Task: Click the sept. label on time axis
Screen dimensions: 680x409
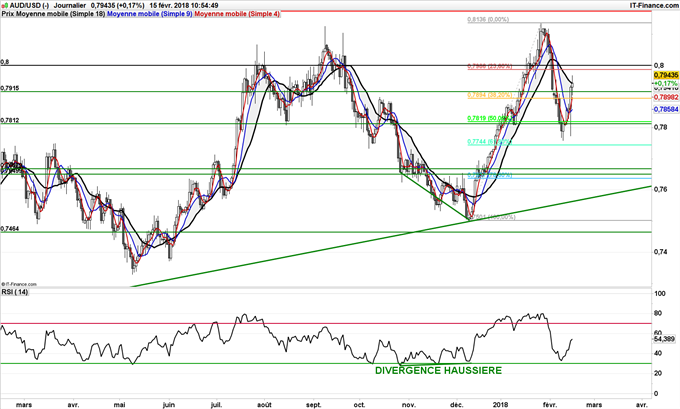Action: click(314, 405)
